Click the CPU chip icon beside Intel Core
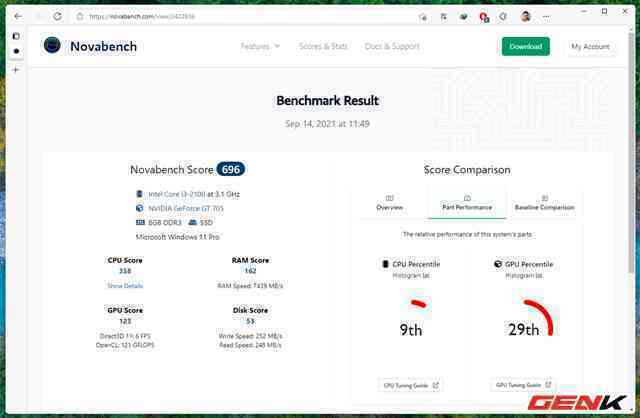 140,194
